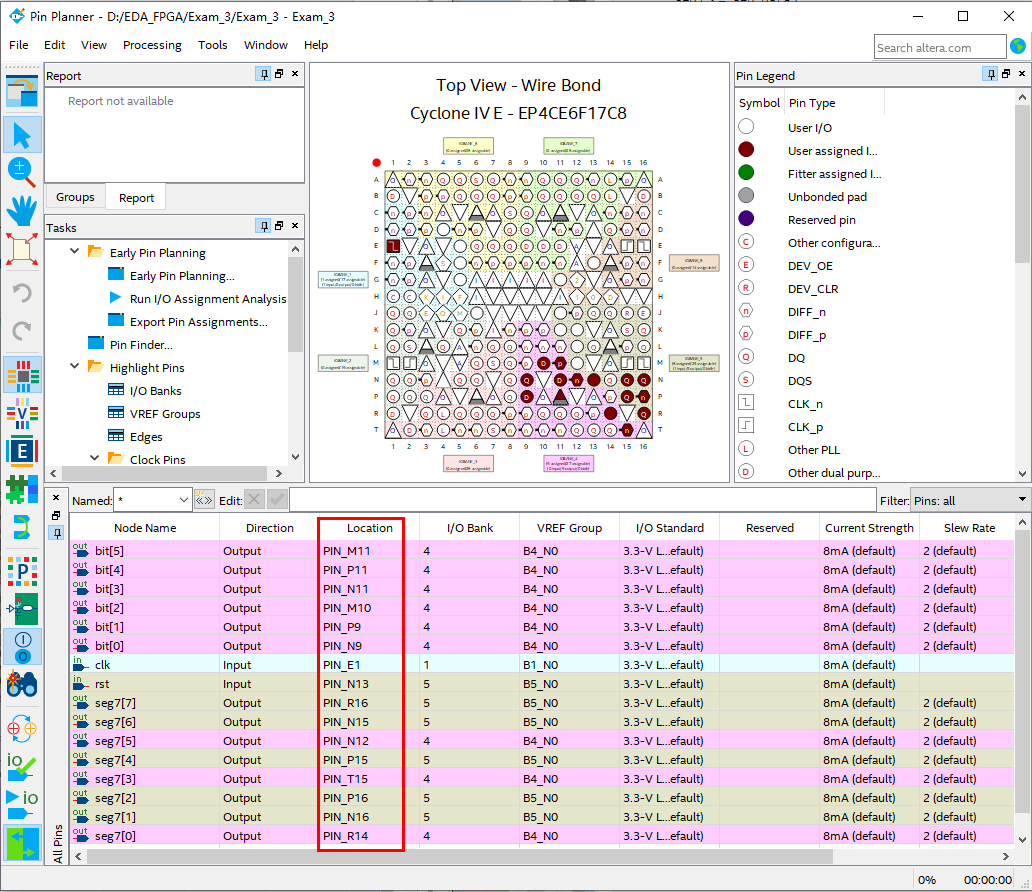Viewport: 1032px width, 892px height.
Task: Activate the zoom magnifier tool
Action: click(22, 172)
